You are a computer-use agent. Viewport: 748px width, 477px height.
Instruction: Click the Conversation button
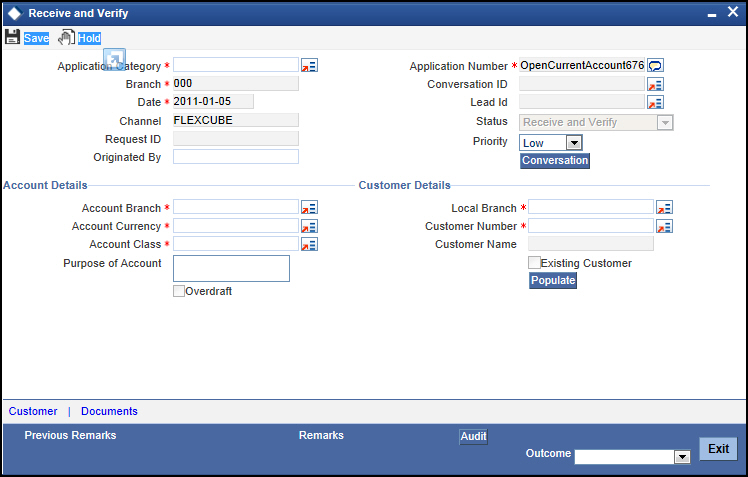[555, 161]
